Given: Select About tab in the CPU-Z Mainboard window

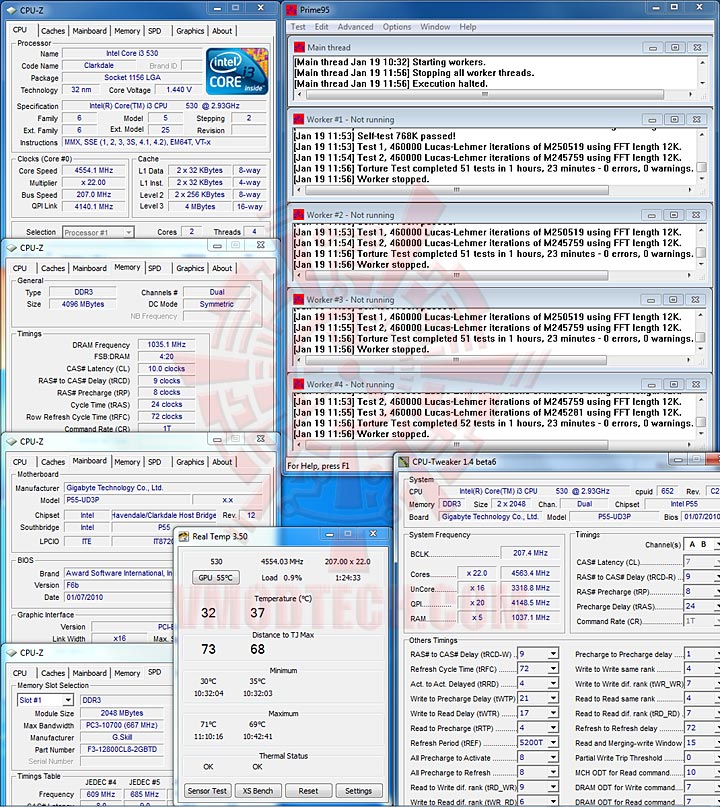Looking at the screenshot, I should pyautogui.click(x=222, y=462).
